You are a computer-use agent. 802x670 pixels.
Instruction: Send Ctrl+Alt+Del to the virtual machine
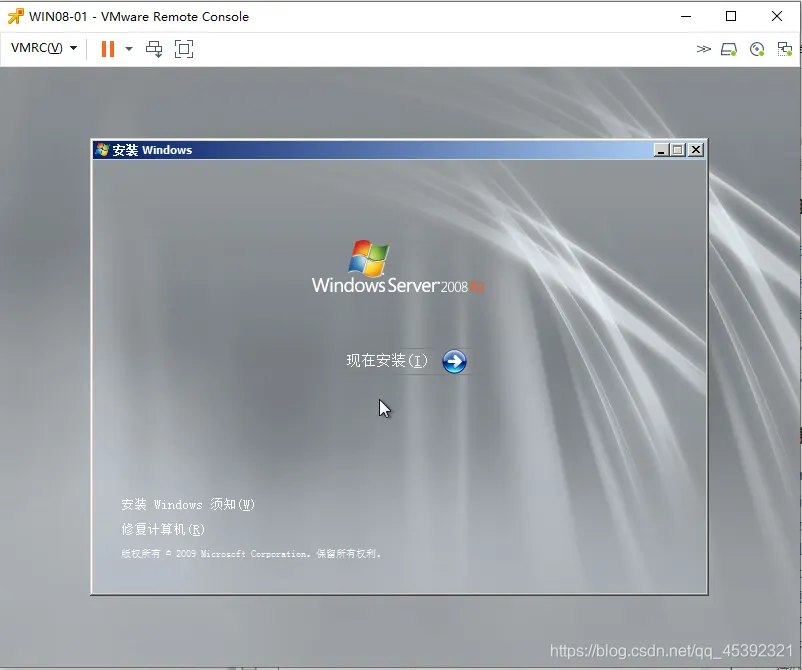click(154, 49)
